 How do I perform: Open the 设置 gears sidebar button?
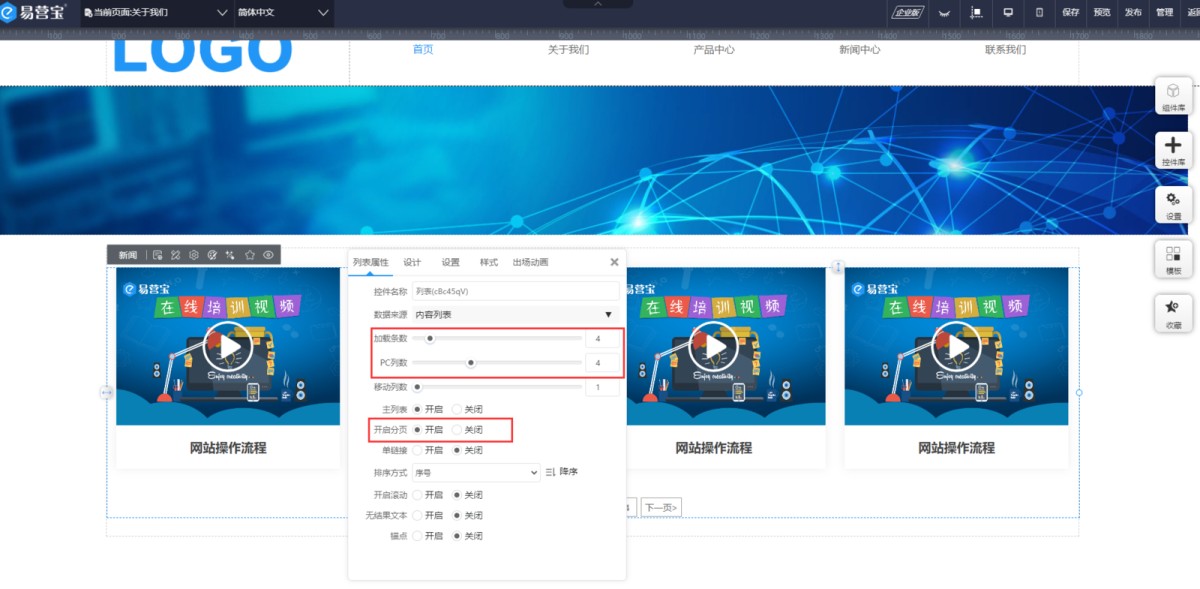(1173, 204)
